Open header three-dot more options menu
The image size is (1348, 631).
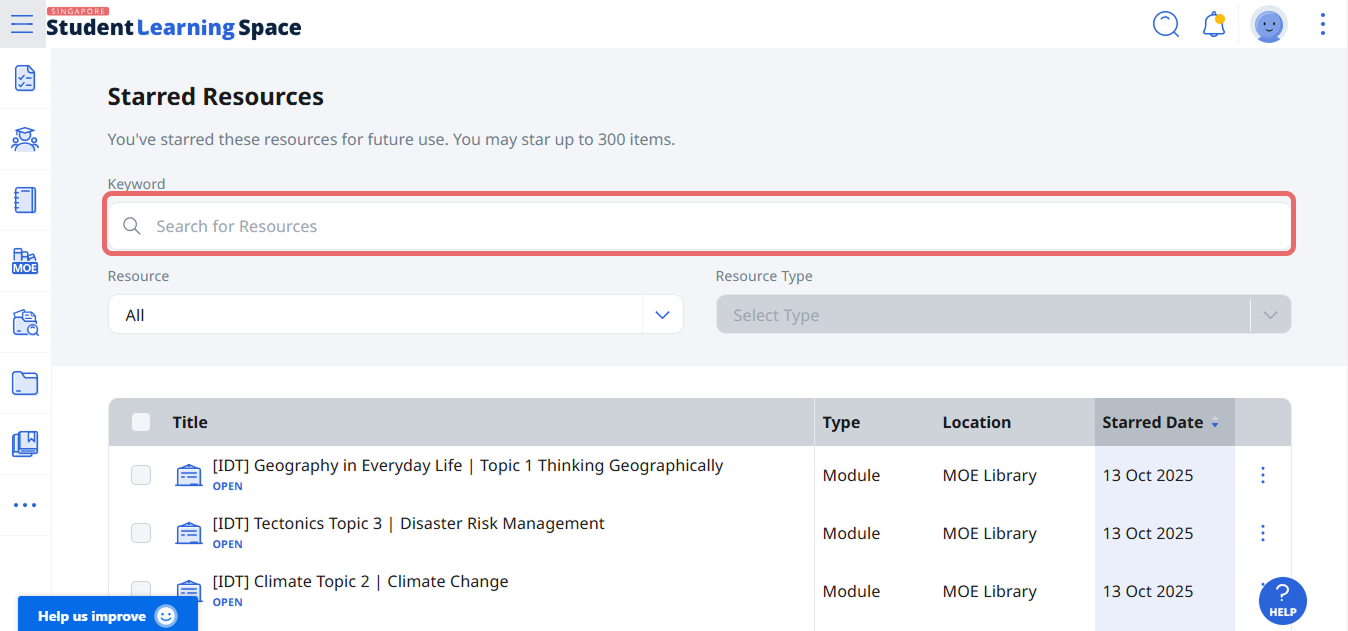pyautogui.click(x=1323, y=24)
